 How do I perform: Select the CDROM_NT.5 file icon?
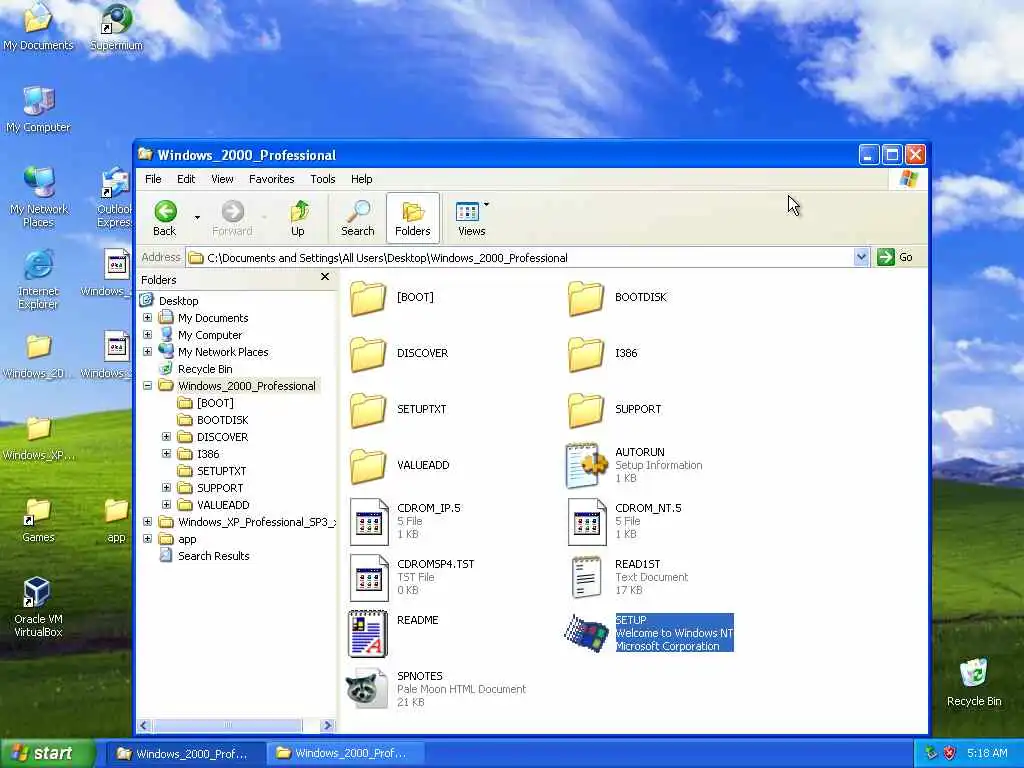tap(587, 522)
